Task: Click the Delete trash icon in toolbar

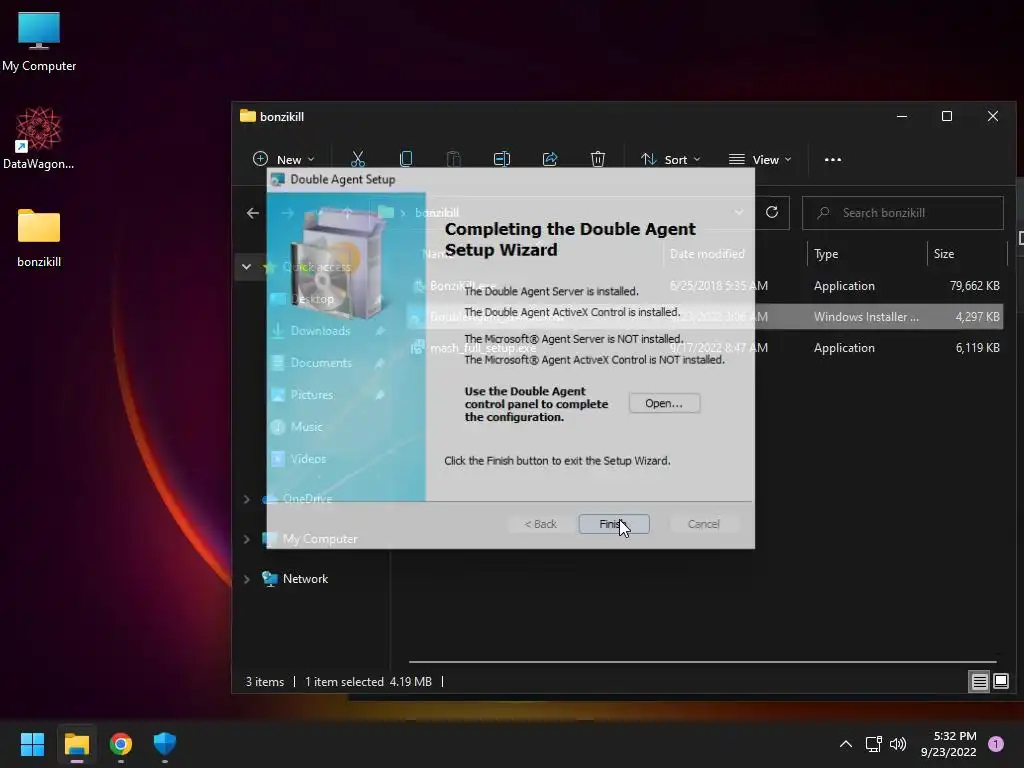Action: tap(598, 159)
